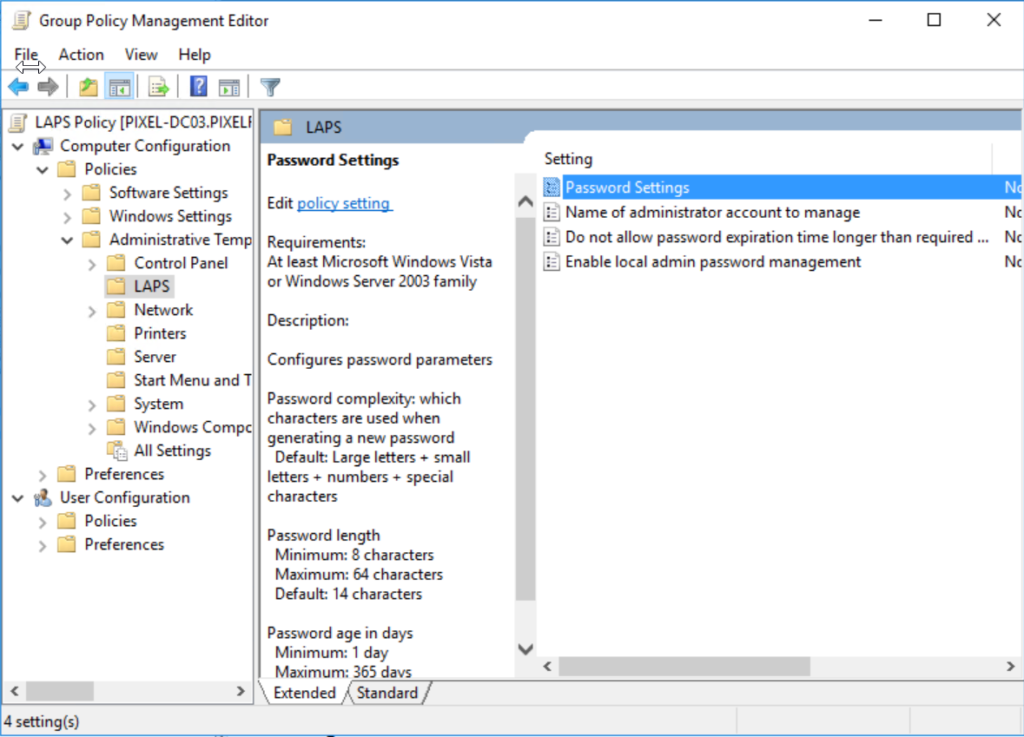The image size is (1024, 737).
Task: Switch to the Standard tab
Action: point(388,693)
